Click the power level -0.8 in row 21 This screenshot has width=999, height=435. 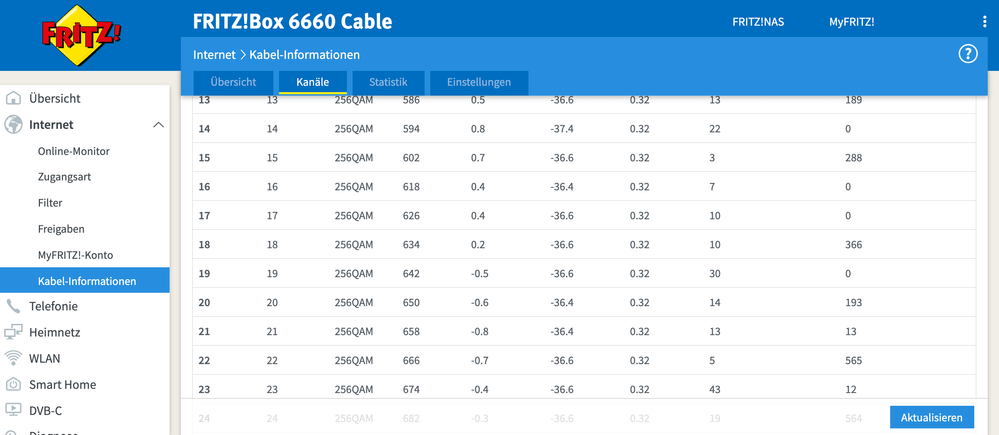pos(478,332)
